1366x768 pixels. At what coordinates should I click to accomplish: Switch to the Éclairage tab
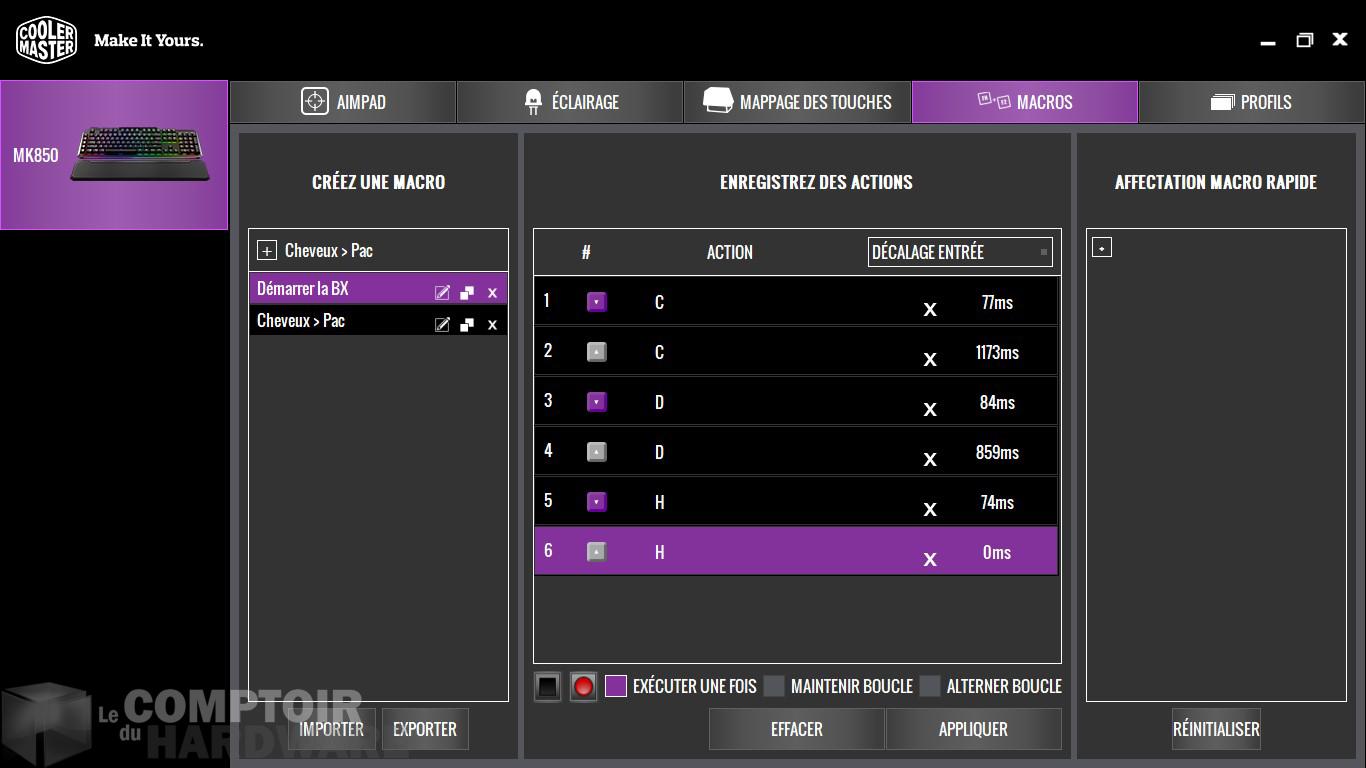pos(570,101)
